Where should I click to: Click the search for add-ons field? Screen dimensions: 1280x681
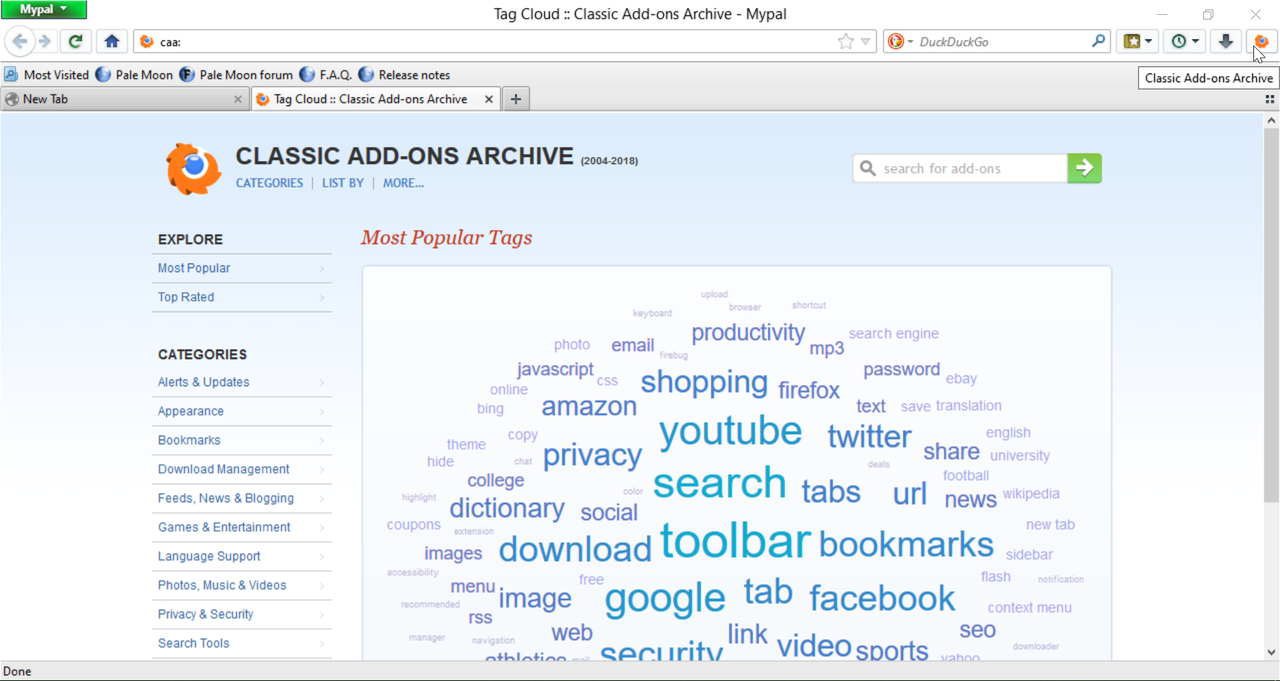[x=960, y=168]
